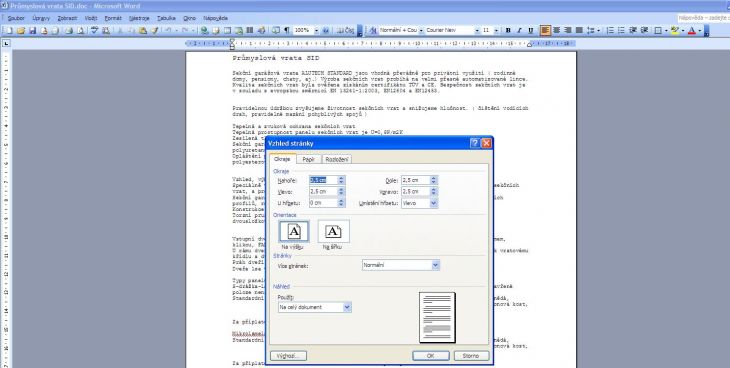
Task: Click the dialog Help question mark icon
Action: click(474, 143)
